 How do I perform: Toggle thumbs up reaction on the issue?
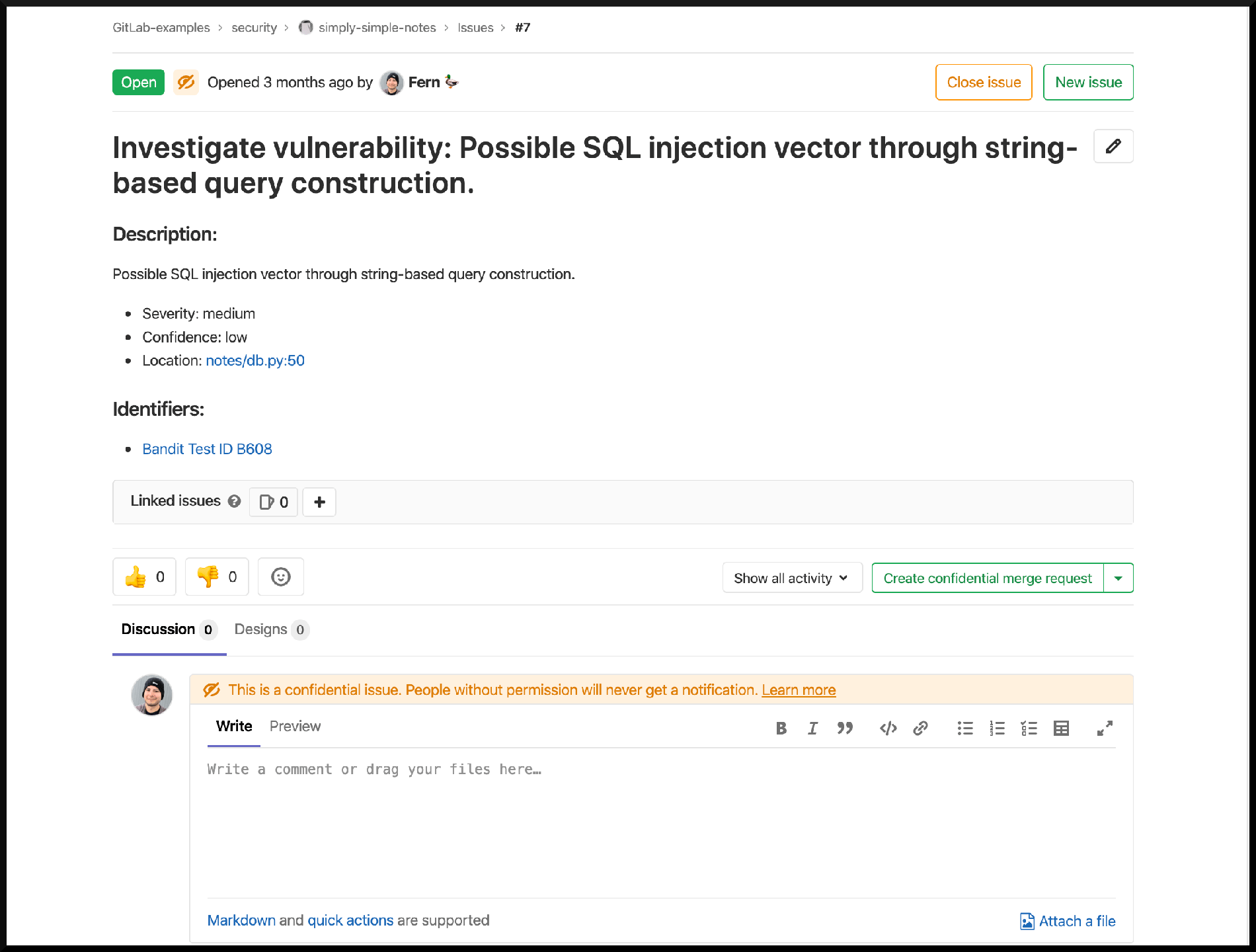click(x=144, y=576)
